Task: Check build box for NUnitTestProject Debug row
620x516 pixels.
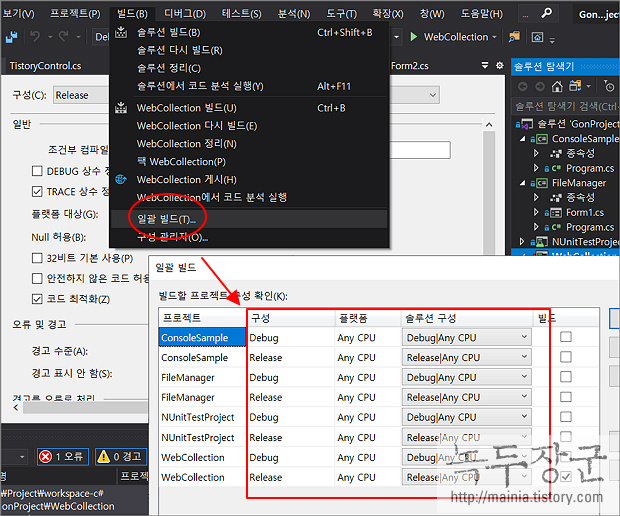Action: coord(566,417)
